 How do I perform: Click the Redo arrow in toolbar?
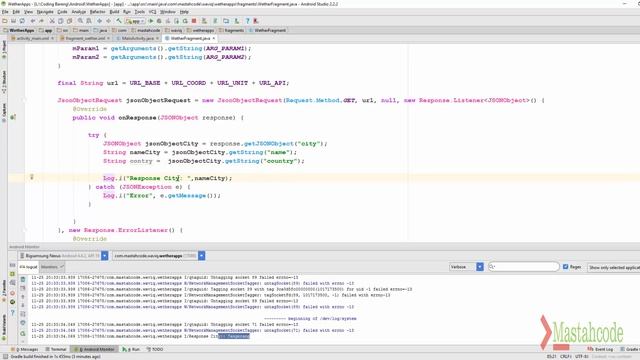pyautogui.click(x=42, y=21)
